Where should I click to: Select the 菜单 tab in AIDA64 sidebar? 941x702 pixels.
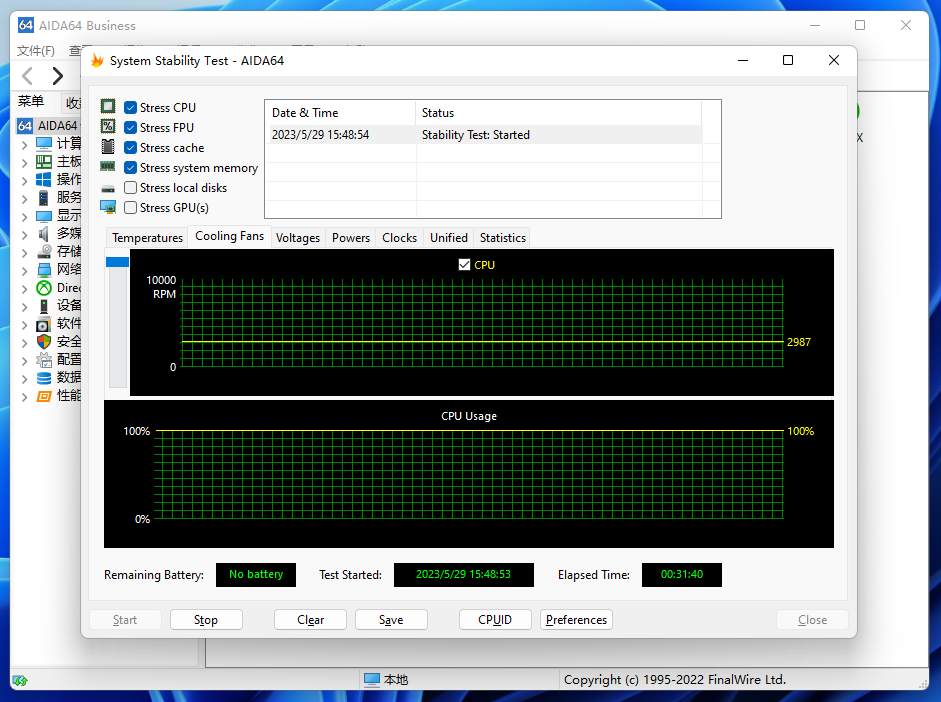(x=31, y=101)
